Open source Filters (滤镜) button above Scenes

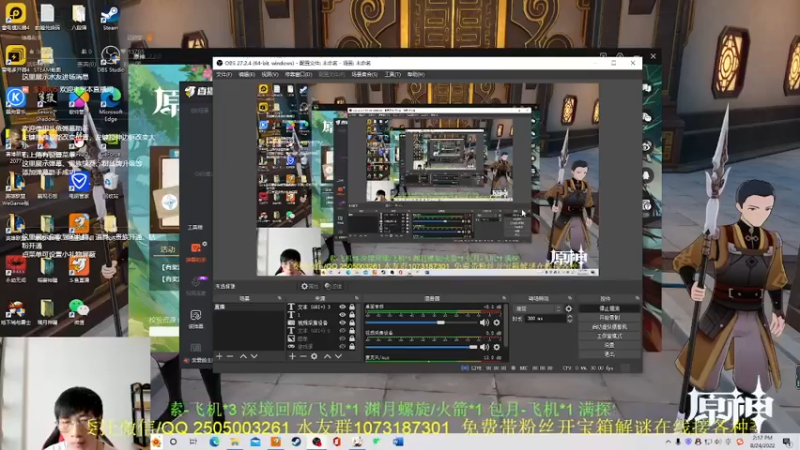tap(333, 286)
